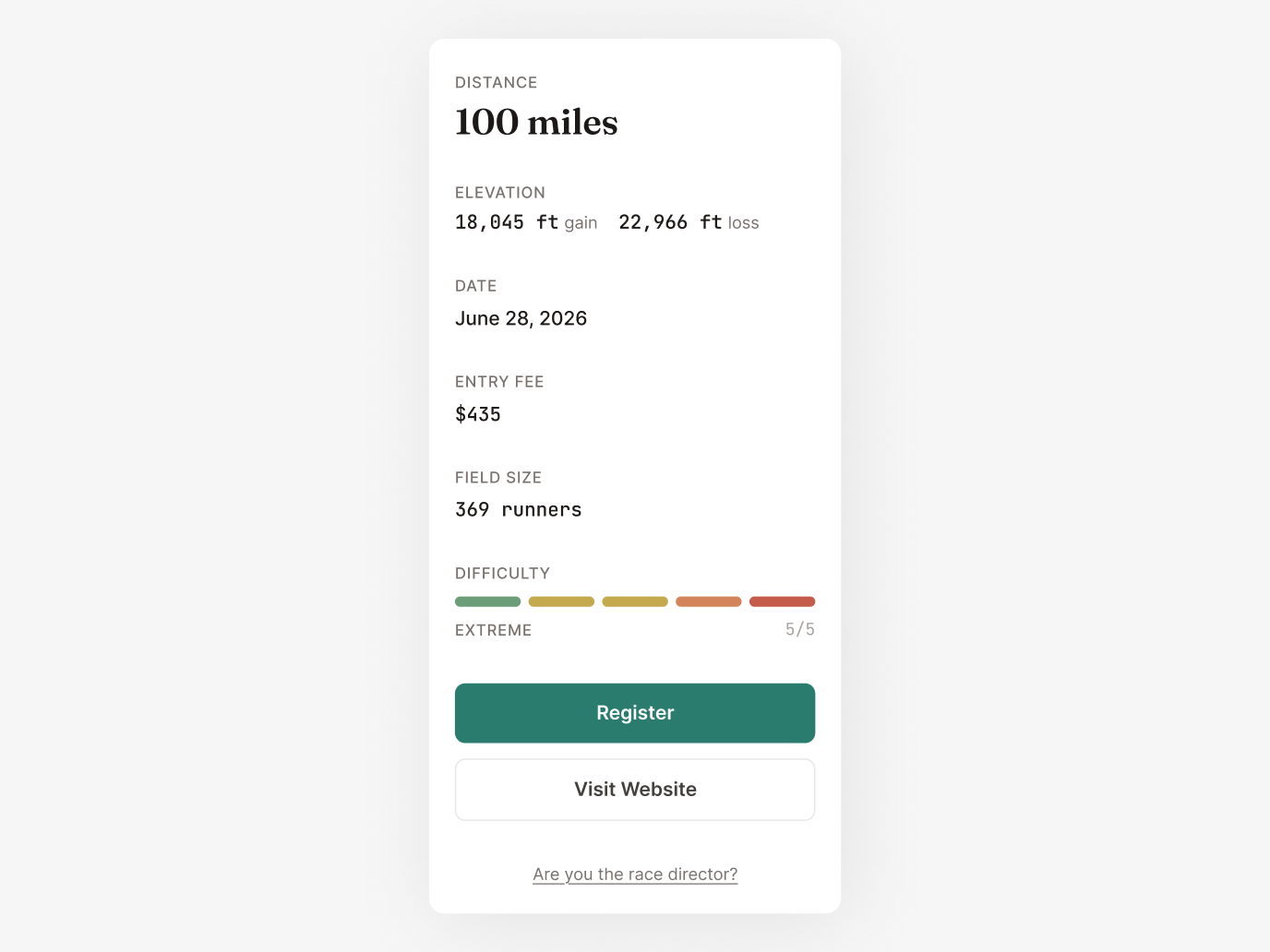
Task: Click the ENTRY FEE section label
Action: click(x=499, y=381)
